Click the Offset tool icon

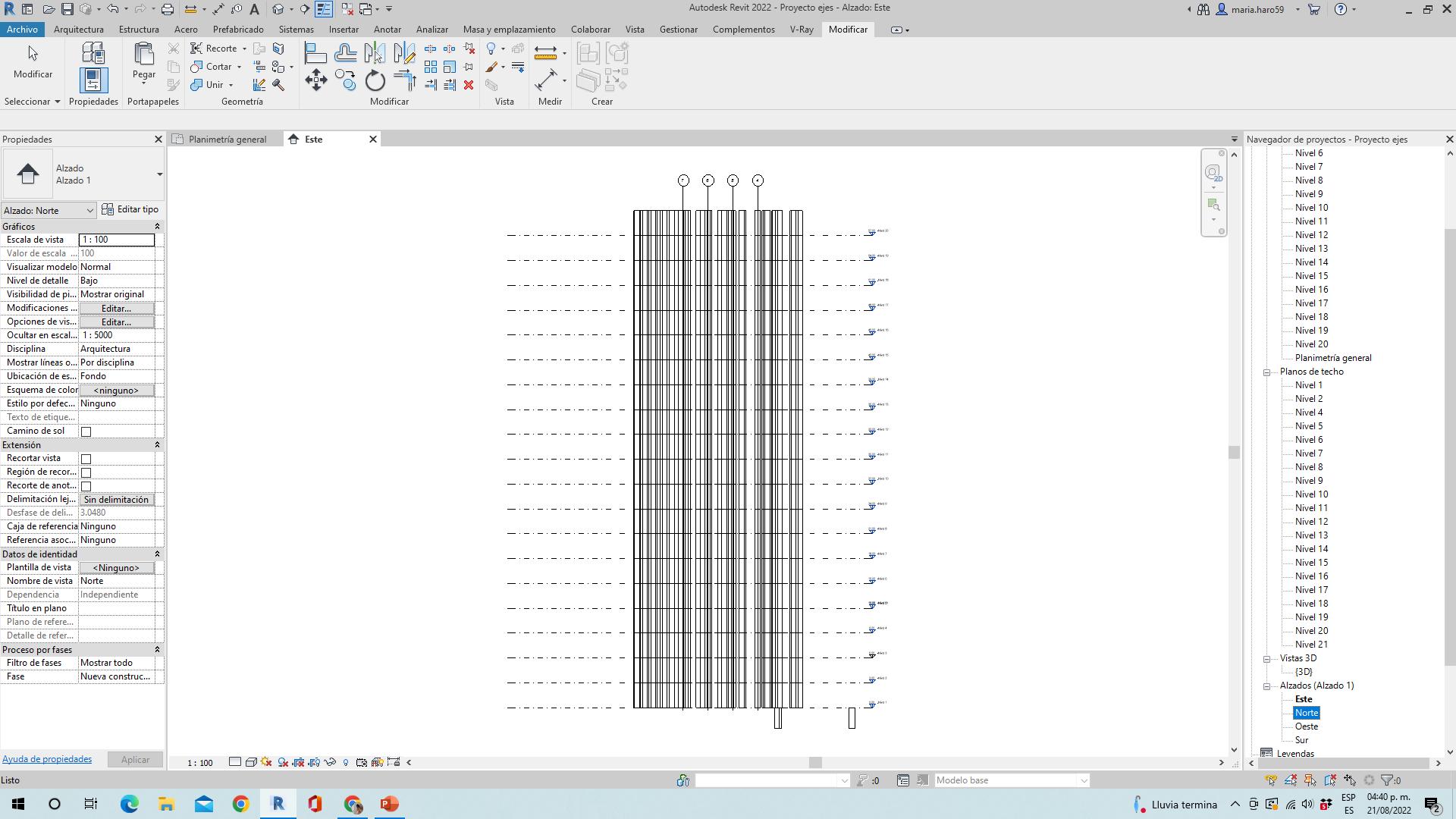tap(345, 53)
